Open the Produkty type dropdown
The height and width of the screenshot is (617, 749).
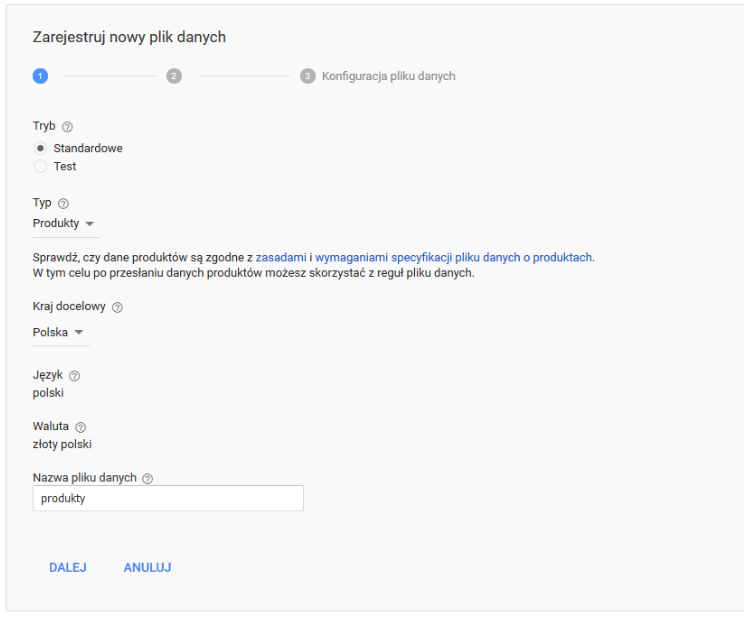pos(63,223)
